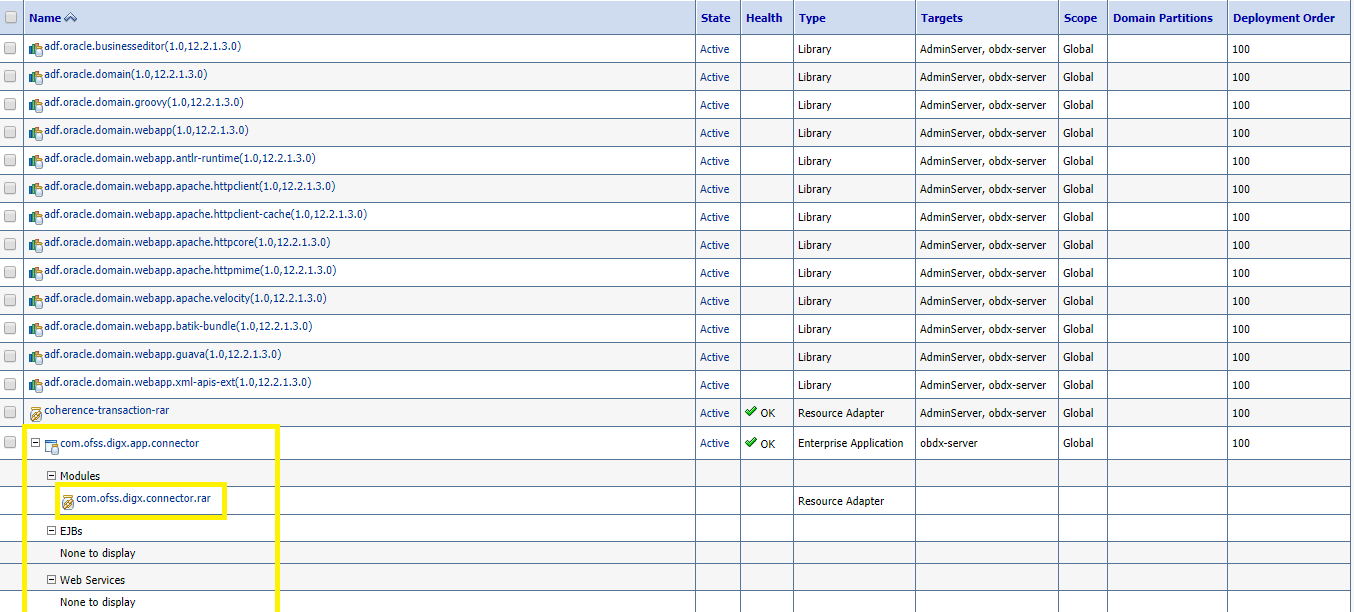Click enterprise application icon beside com.ofss.digx.app.connector
1354x612 pixels.
[52, 446]
